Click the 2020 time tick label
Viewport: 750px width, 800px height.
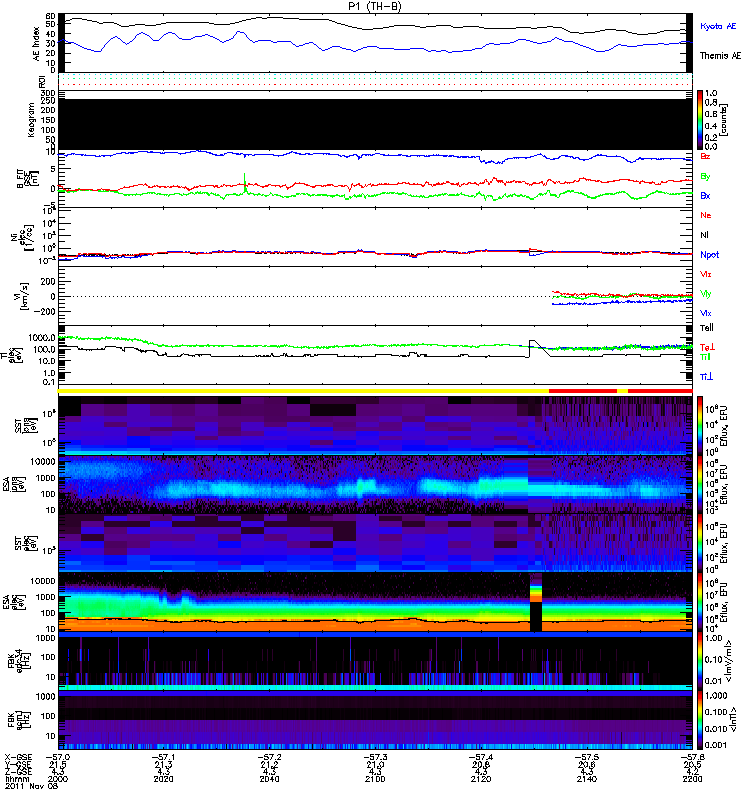tap(163, 779)
